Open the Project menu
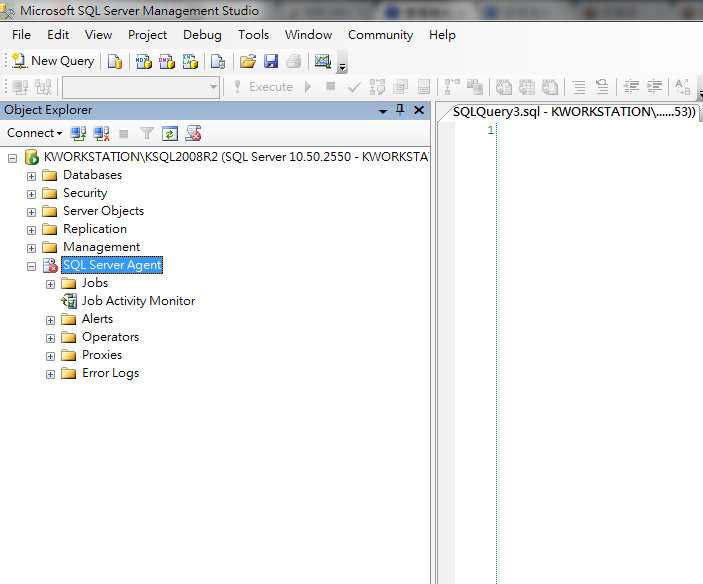This screenshot has width=703, height=584. 148,35
